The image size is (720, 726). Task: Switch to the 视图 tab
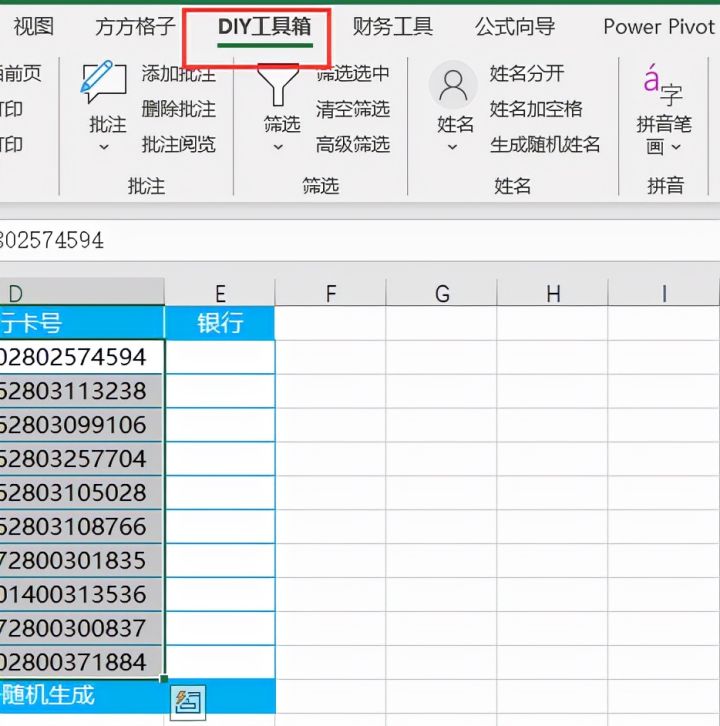click(x=33, y=26)
